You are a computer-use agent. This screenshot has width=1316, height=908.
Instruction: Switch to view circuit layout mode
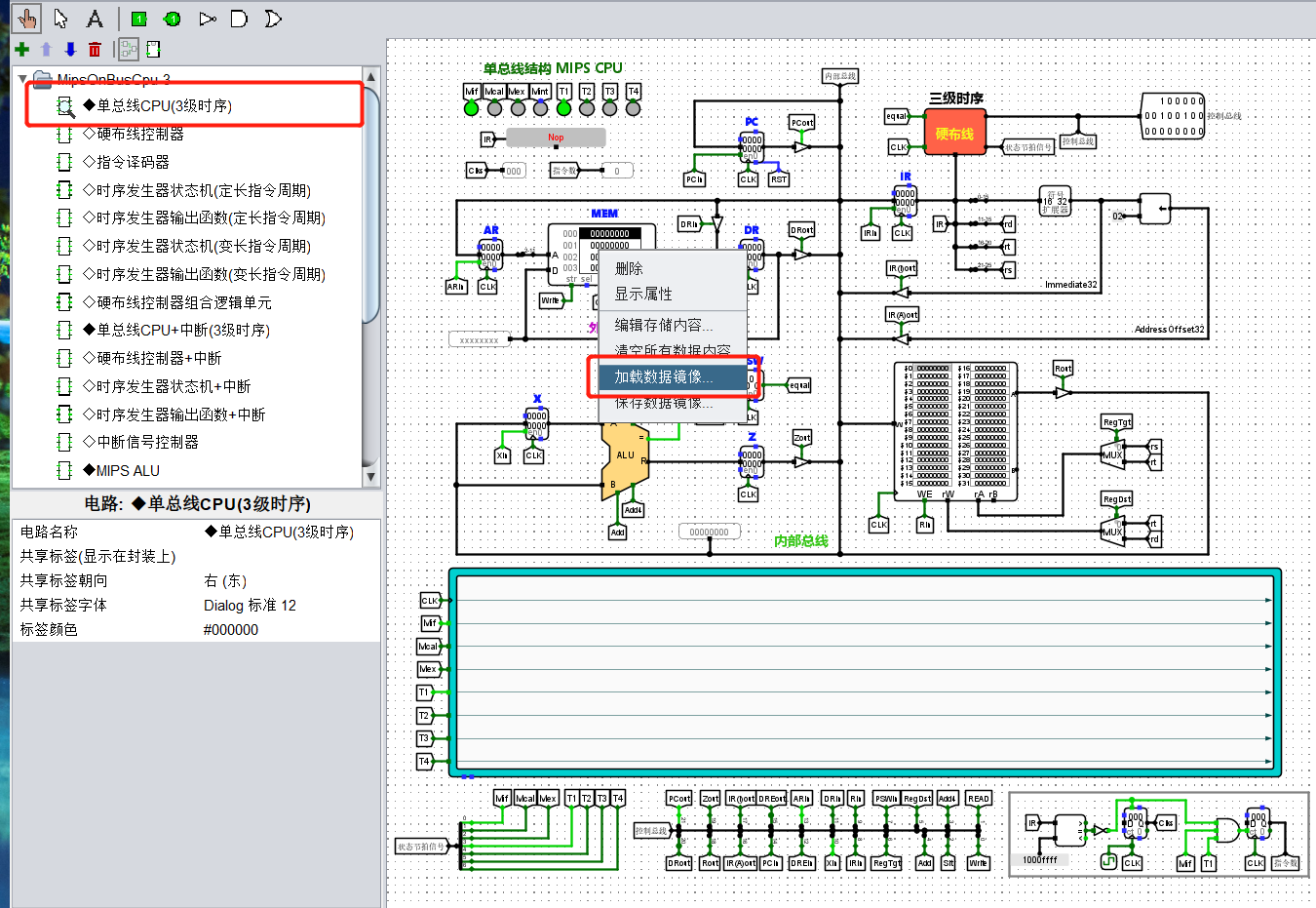[129, 49]
